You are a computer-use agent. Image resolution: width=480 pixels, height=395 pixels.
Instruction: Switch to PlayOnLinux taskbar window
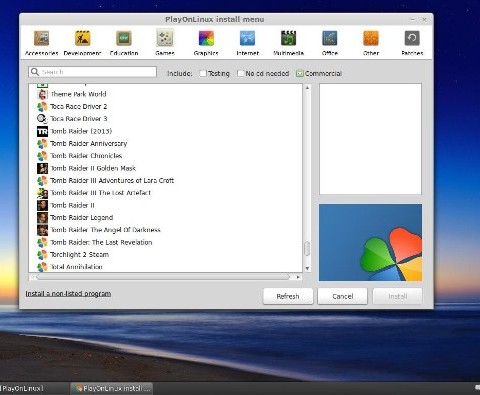point(34,388)
